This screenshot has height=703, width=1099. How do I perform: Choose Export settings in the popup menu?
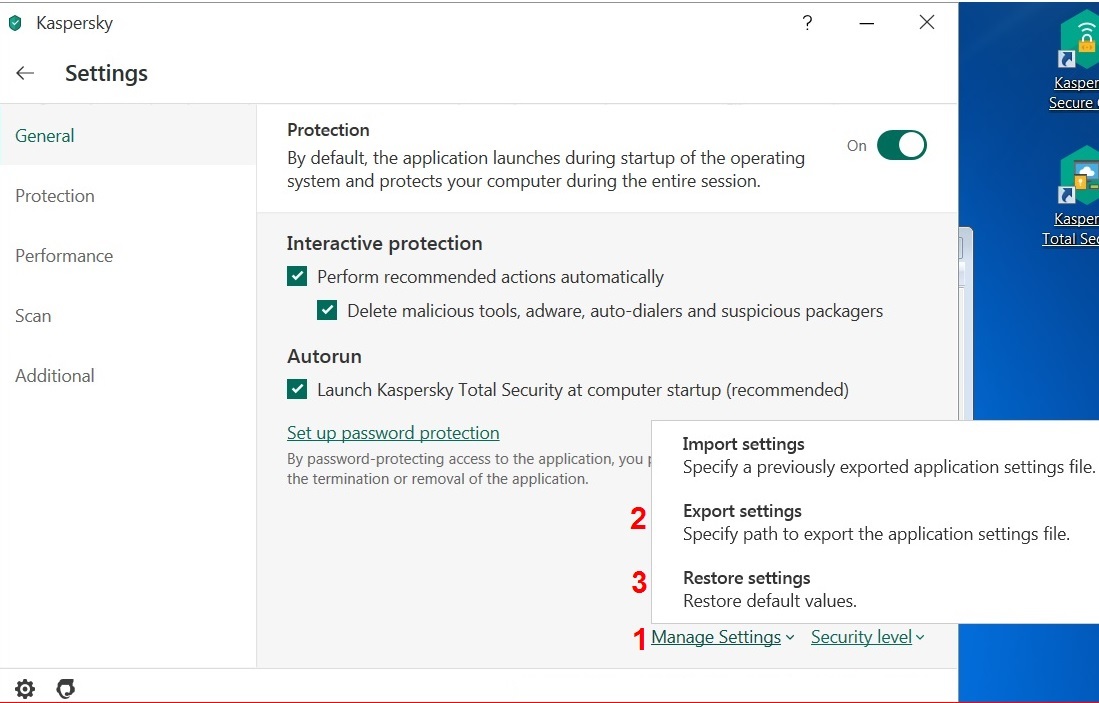[x=742, y=511]
